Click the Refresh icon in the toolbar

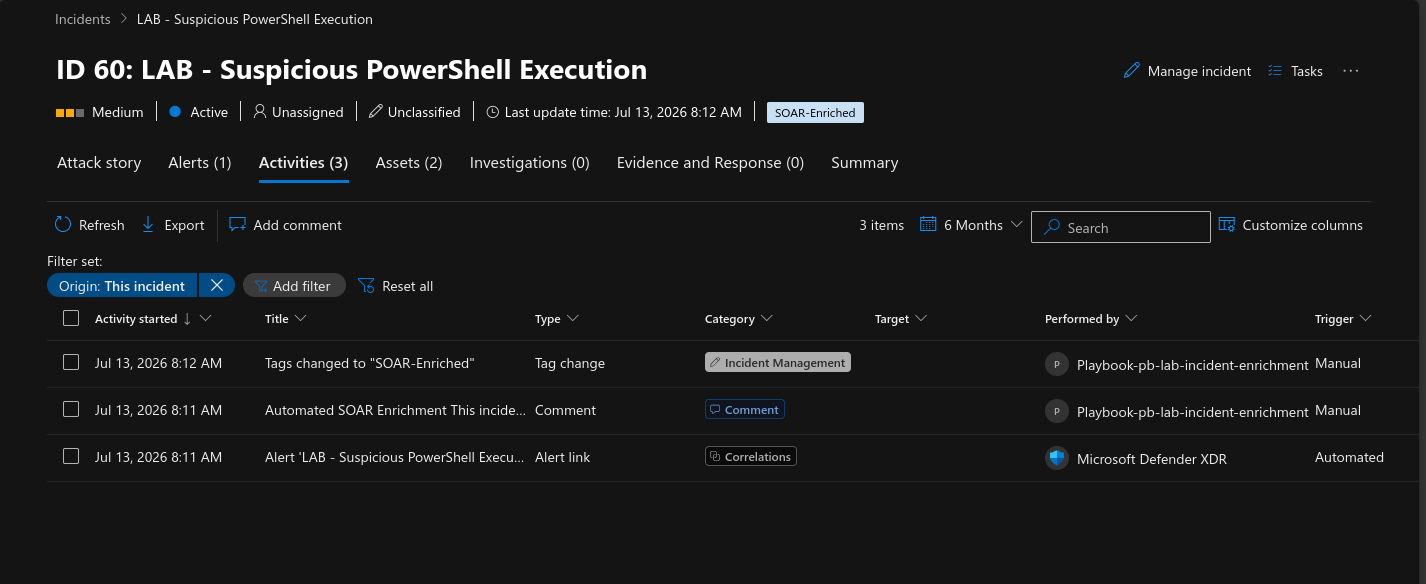(63, 225)
